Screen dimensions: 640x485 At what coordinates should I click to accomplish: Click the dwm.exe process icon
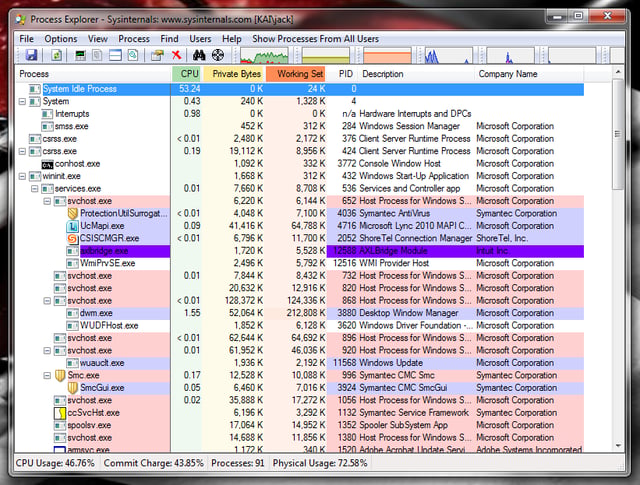click(73, 314)
